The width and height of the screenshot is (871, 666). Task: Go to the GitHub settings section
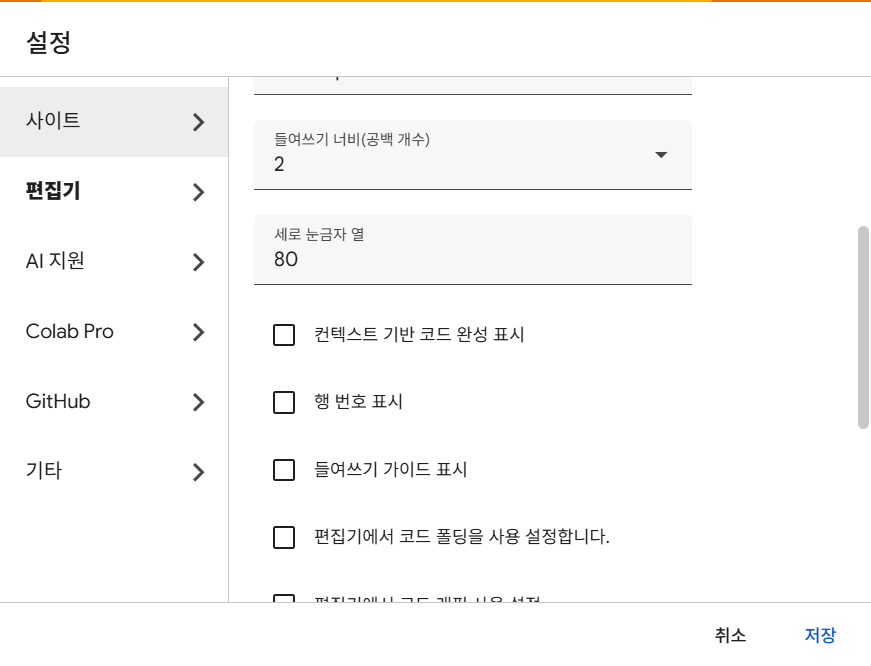pyautogui.click(x=58, y=401)
